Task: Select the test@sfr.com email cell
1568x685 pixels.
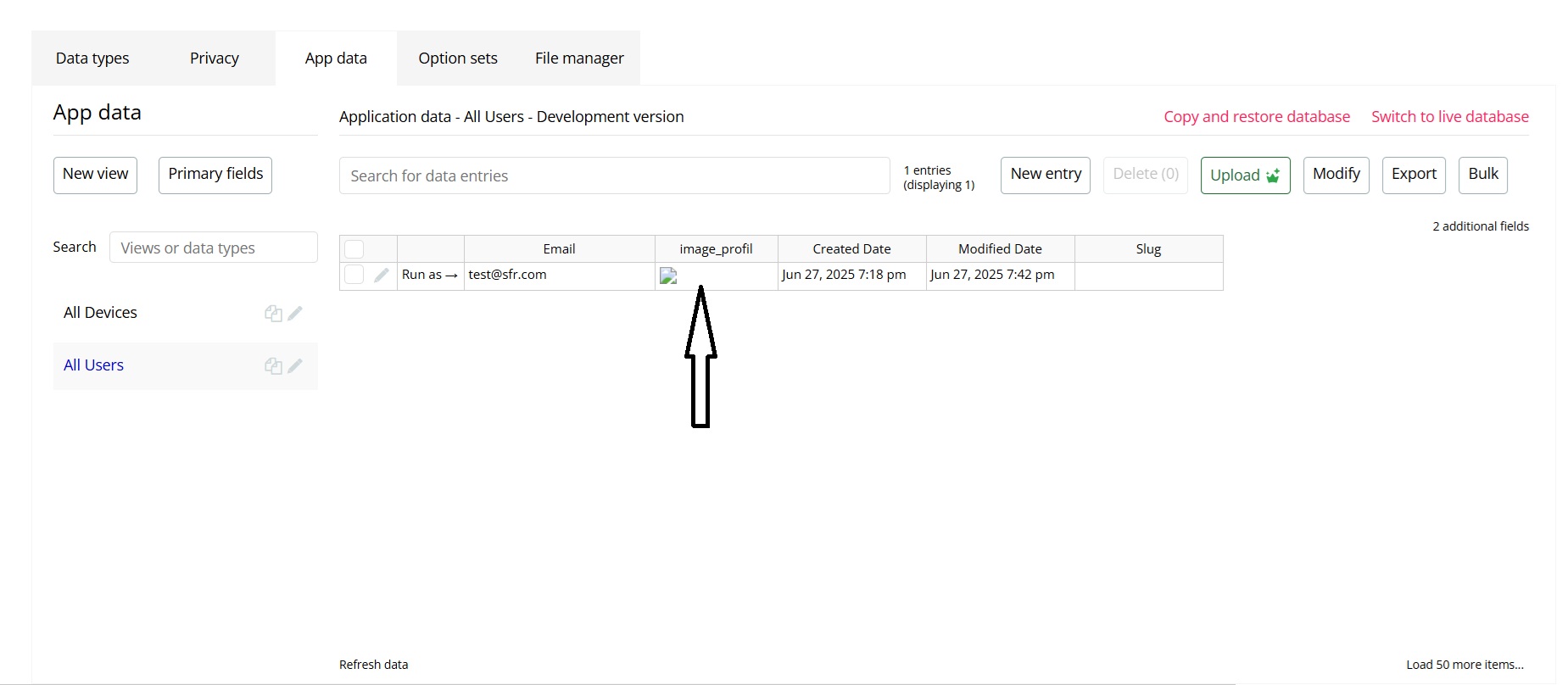Action: (x=560, y=276)
